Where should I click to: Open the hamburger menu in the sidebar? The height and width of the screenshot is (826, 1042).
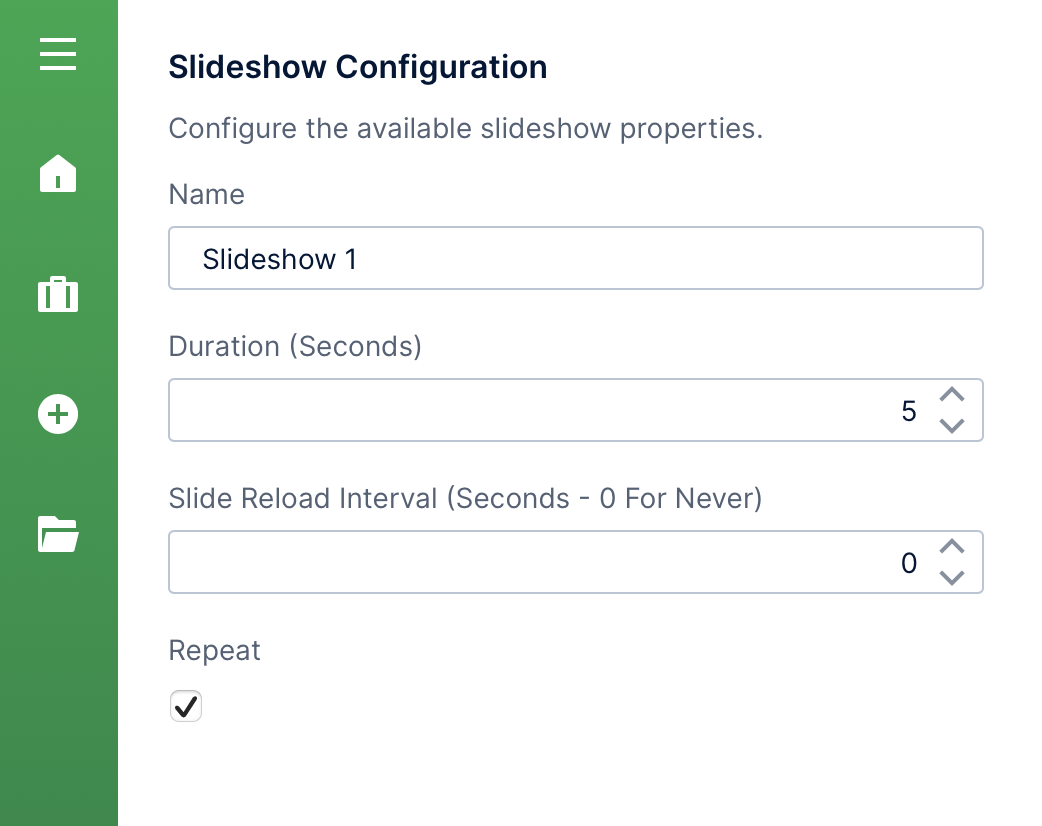(58, 53)
